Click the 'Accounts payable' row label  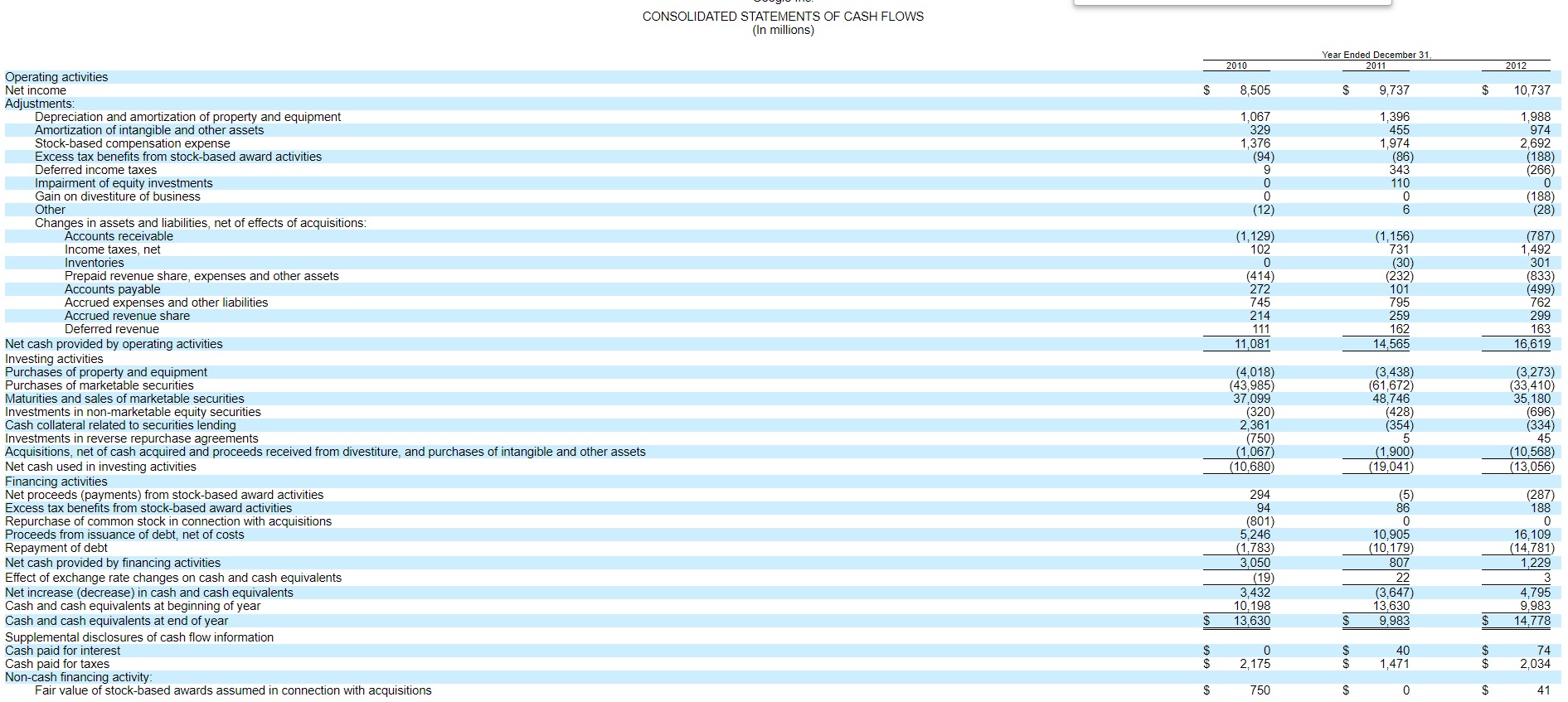click(x=113, y=289)
